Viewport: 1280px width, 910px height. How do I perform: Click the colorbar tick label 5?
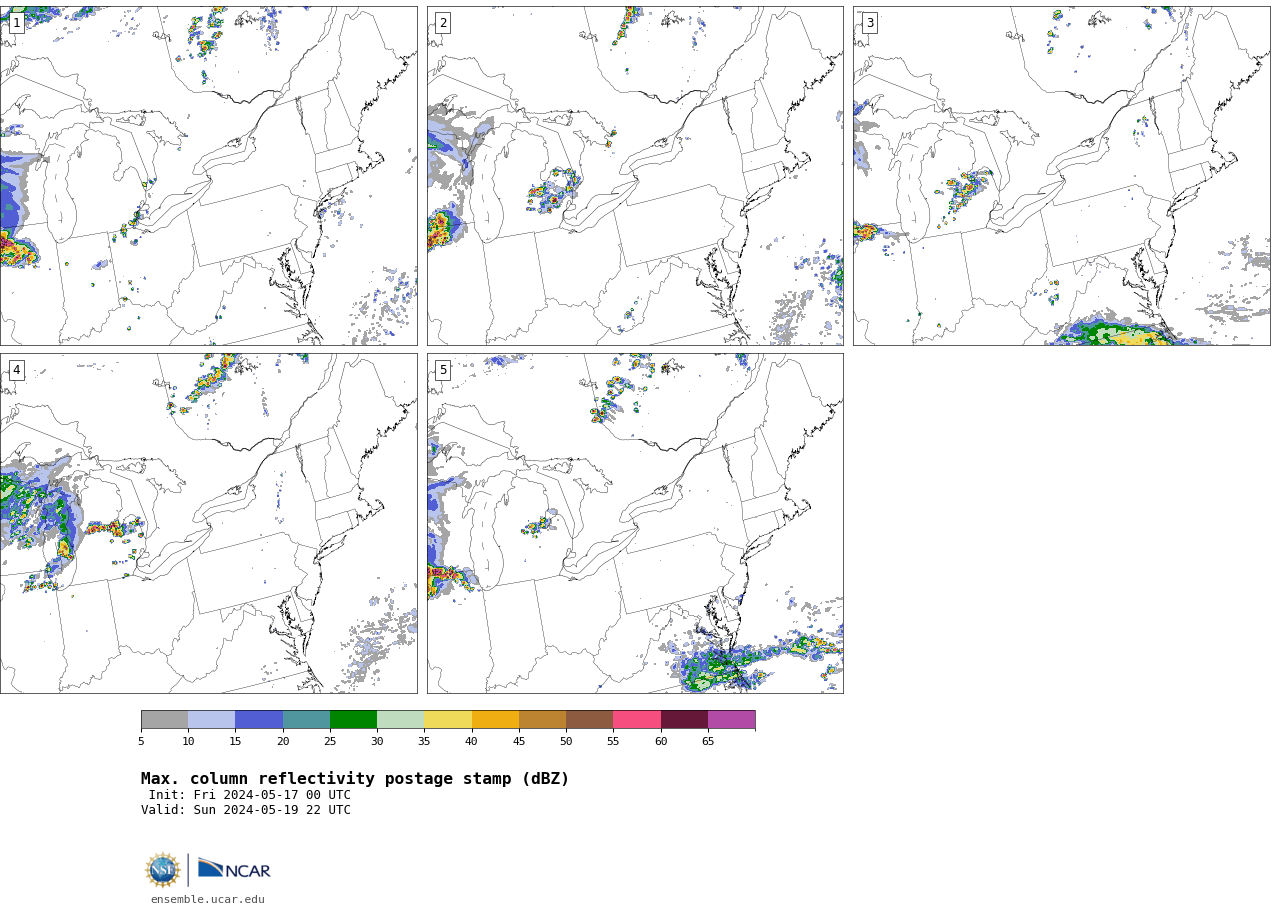tap(141, 741)
